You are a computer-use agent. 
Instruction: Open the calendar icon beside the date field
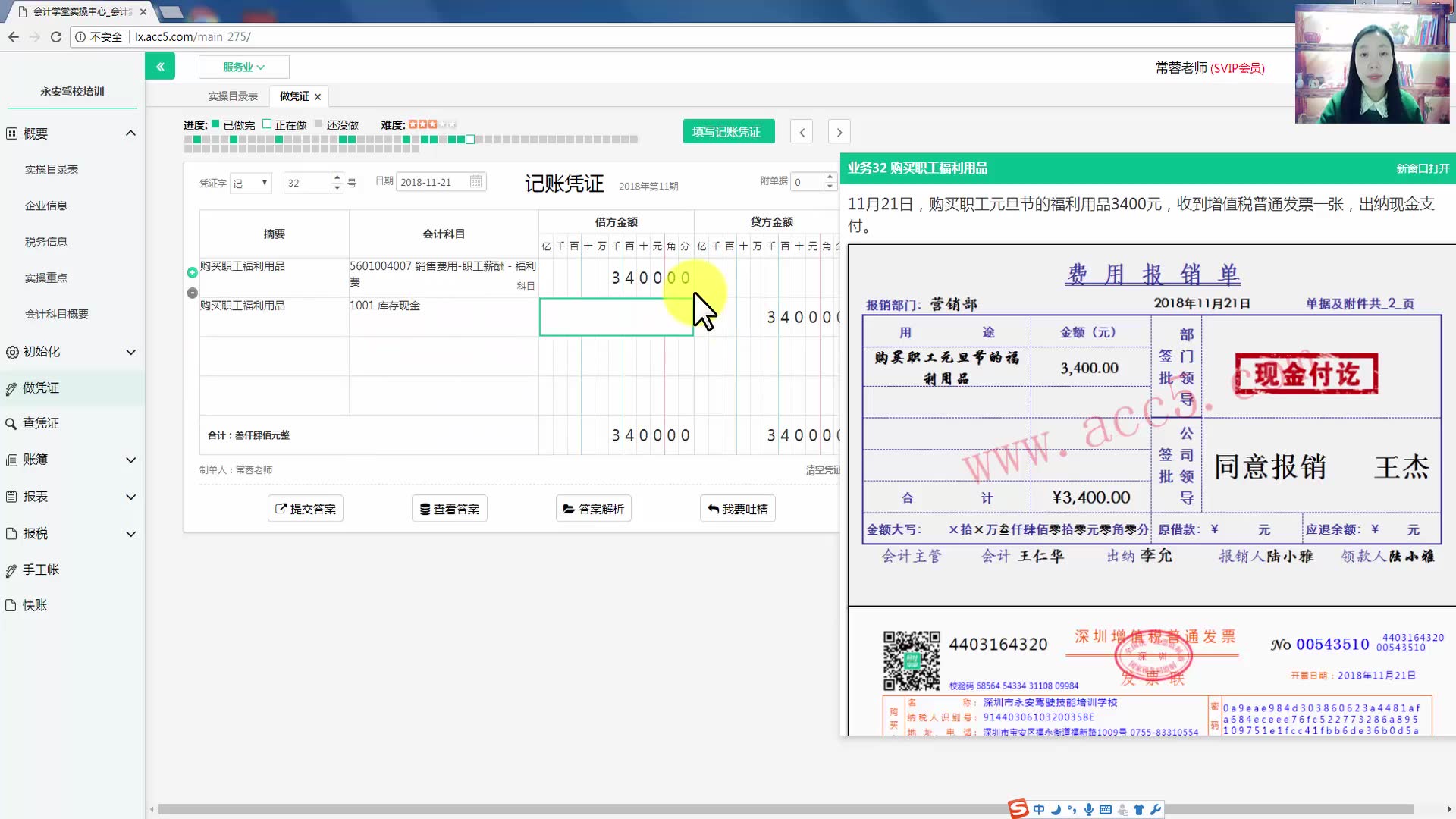[475, 182]
